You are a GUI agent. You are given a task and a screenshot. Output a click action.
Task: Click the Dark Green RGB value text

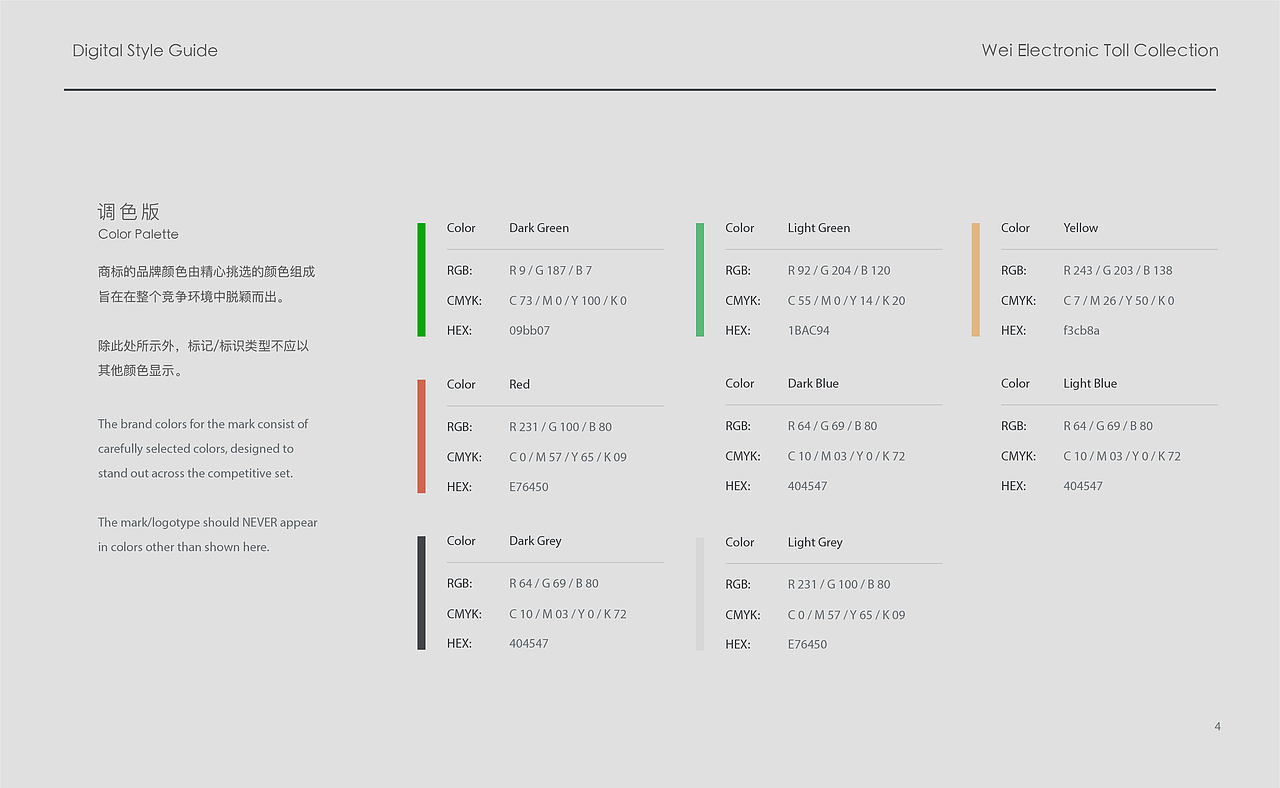550,271
